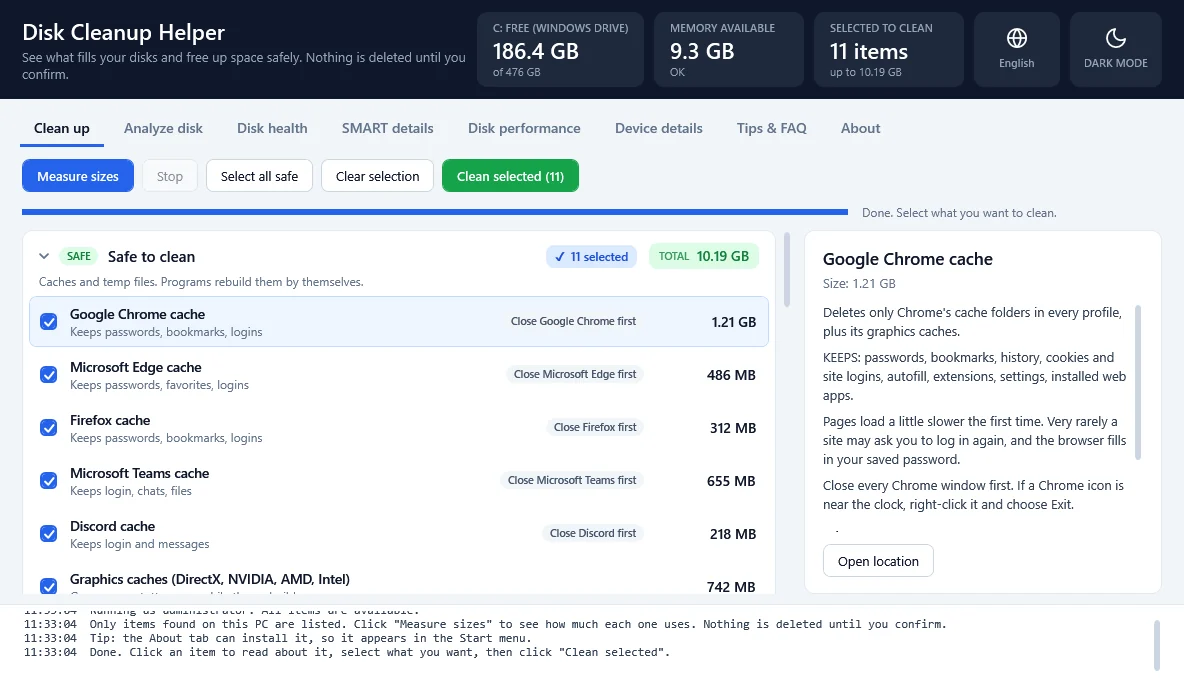Screen dimensions: 1184x679
Task: Click the Disk Cleanup Helper title
Action: tap(123, 32)
